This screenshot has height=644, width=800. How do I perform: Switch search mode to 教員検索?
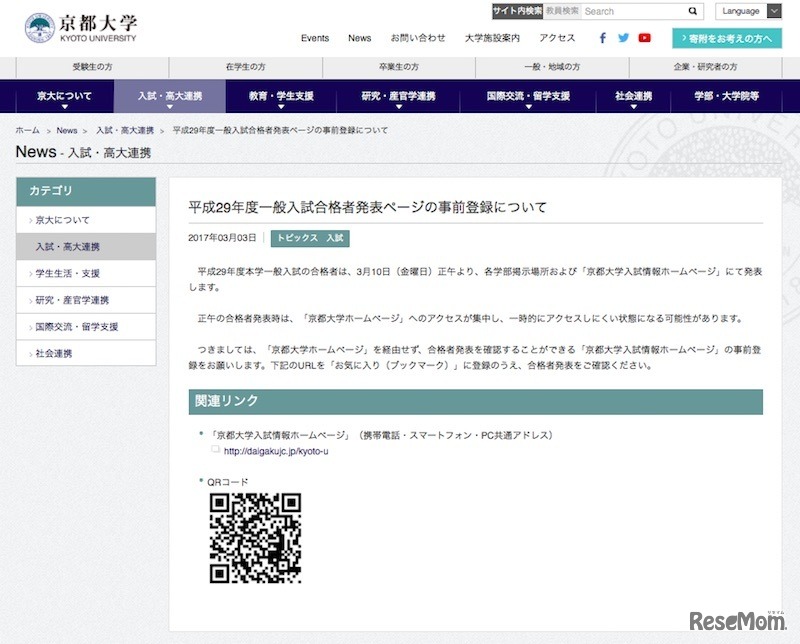(564, 11)
